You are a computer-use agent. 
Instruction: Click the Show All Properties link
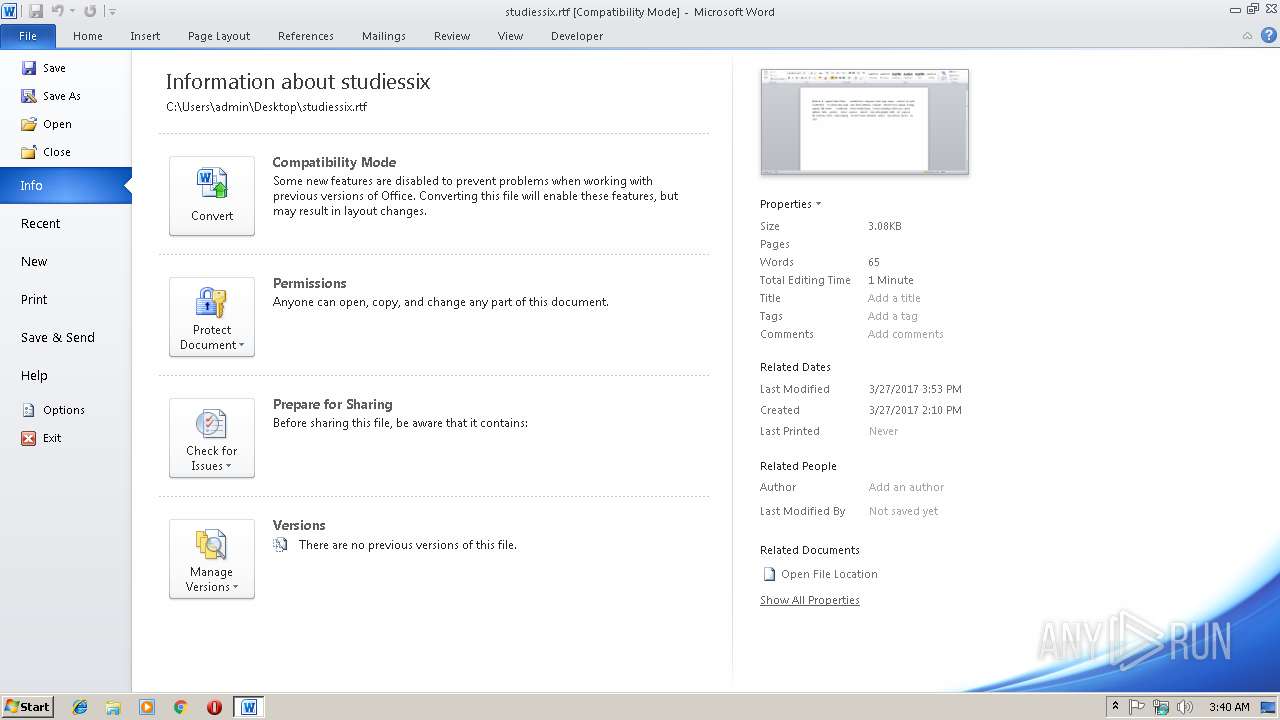coord(810,600)
